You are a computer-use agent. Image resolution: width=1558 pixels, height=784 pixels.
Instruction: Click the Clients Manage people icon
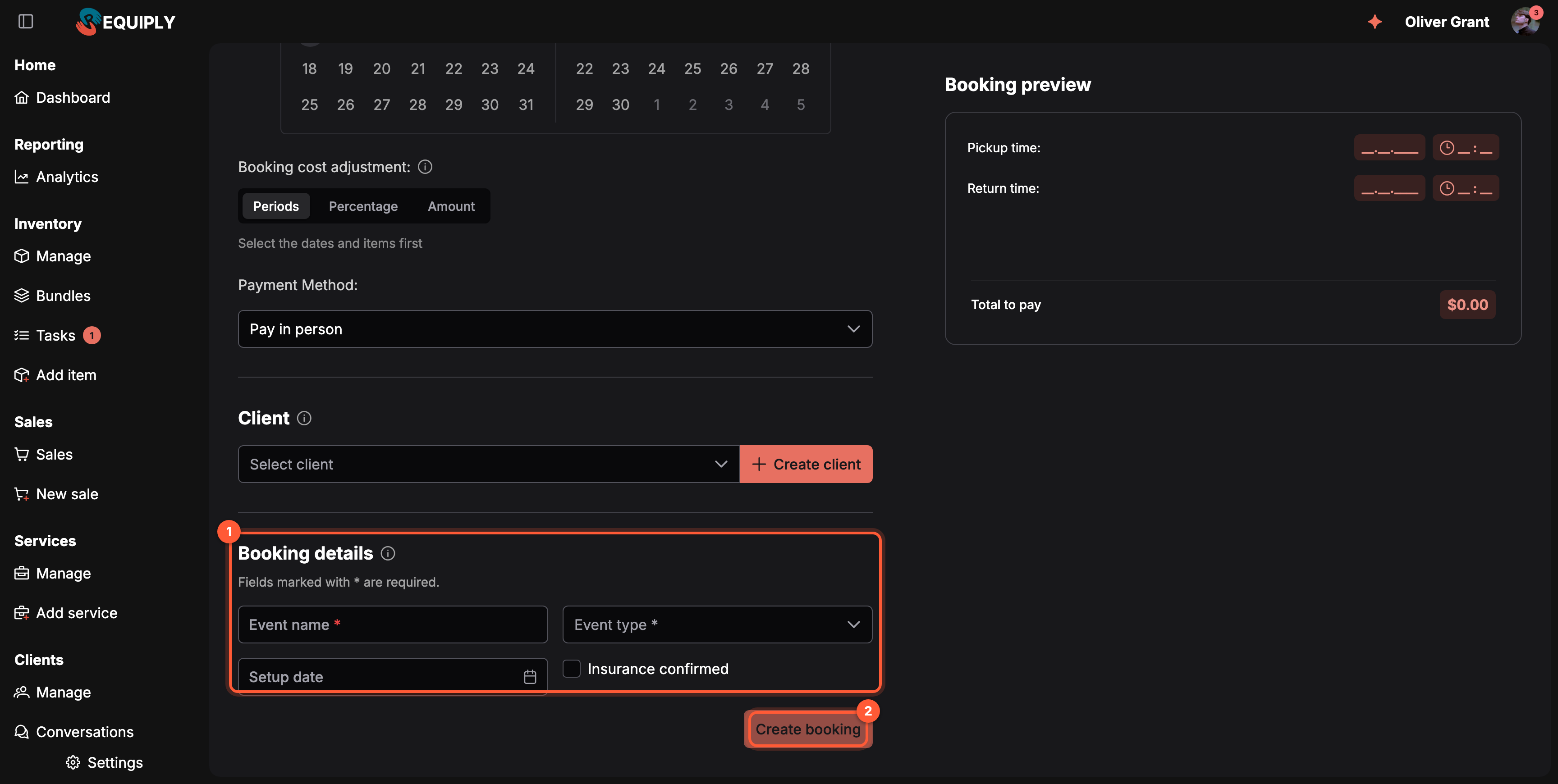point(22,692)
